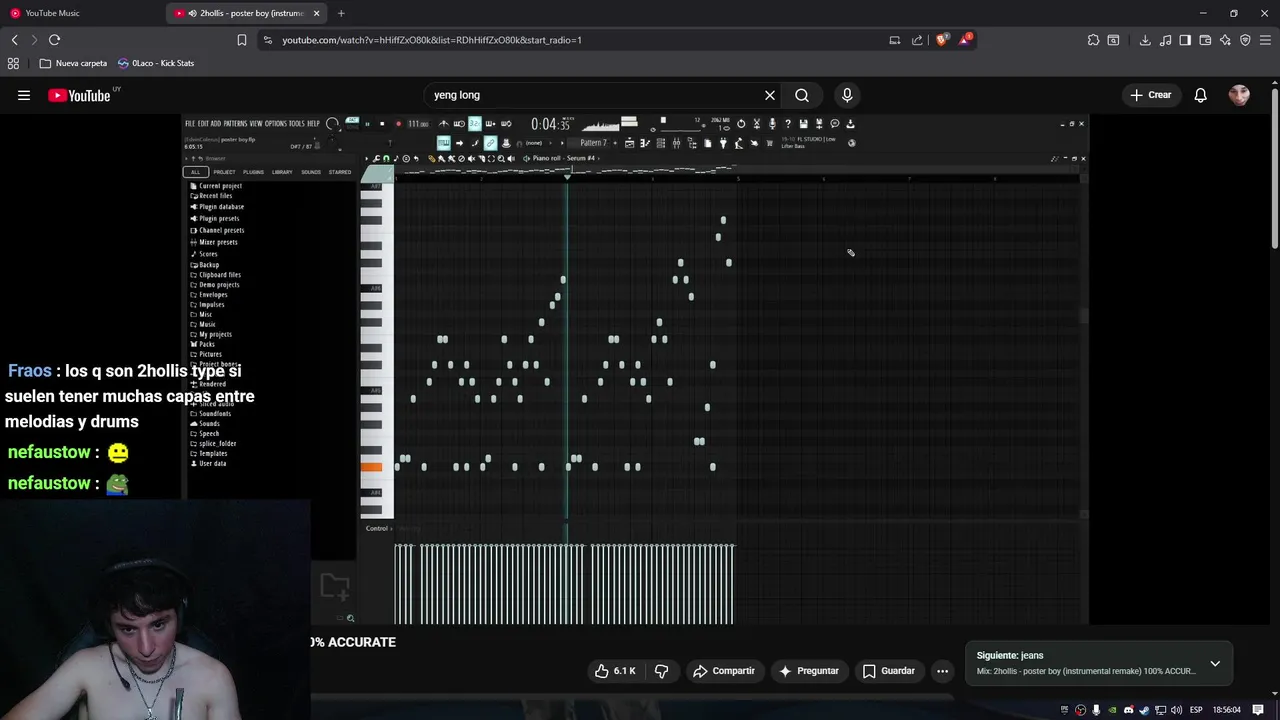Screen dimensions: 1280x720
Task: Click the YouTube search magnifier button
Action: coord(802,95)
